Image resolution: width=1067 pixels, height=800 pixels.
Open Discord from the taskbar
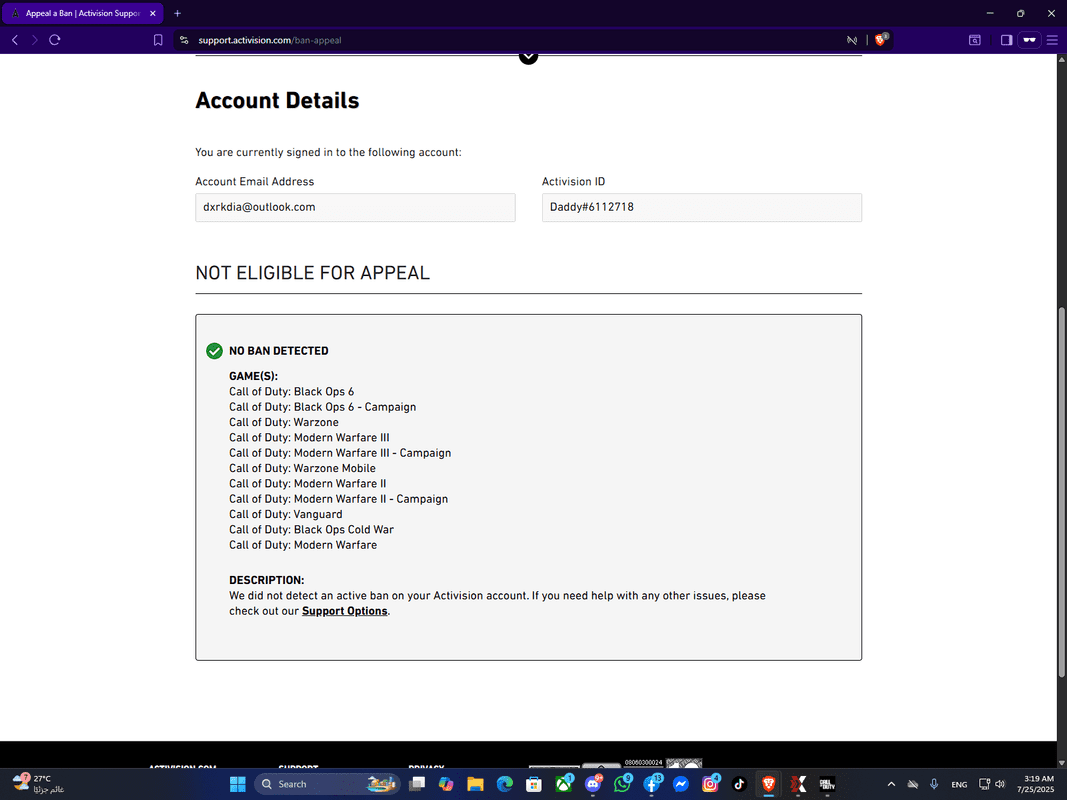pos(593,784)
